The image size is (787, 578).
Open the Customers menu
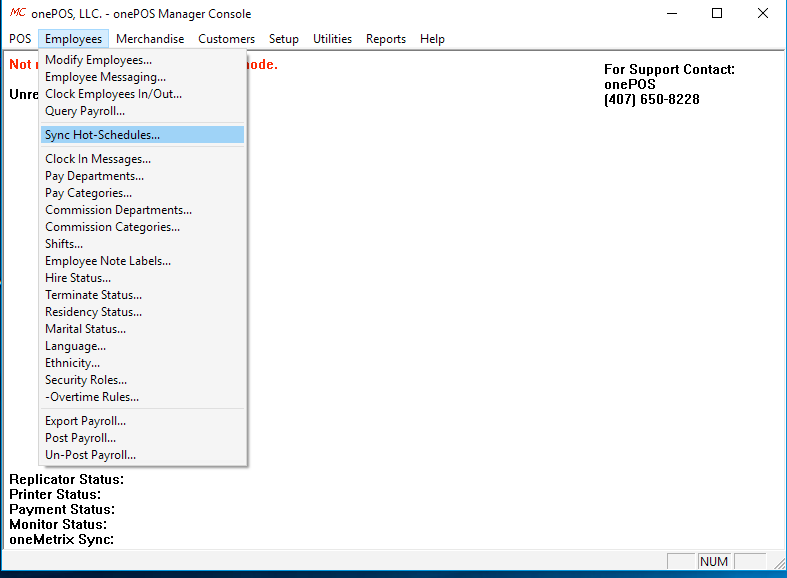[x=226, y=39]
